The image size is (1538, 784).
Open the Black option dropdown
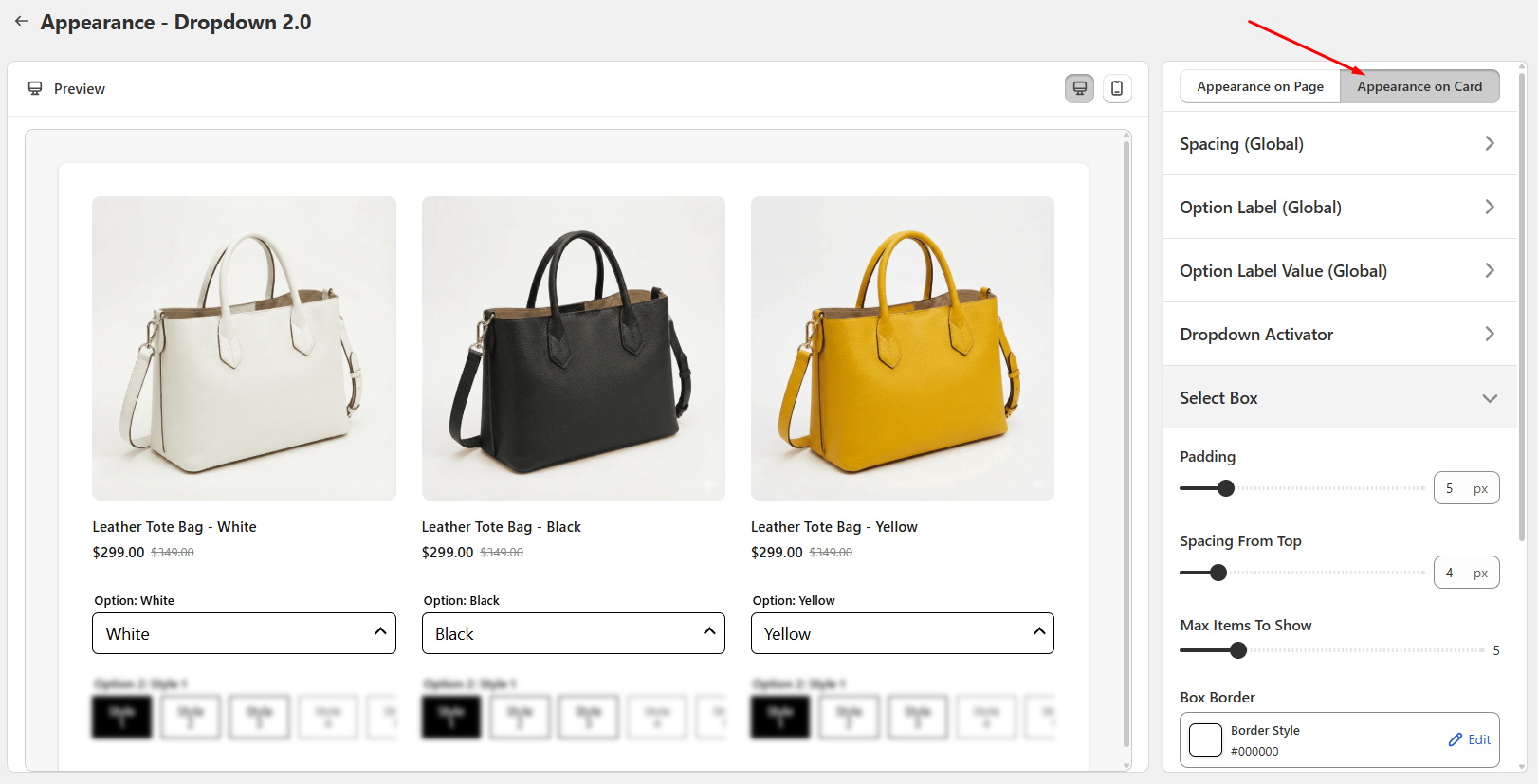(573, 633)
